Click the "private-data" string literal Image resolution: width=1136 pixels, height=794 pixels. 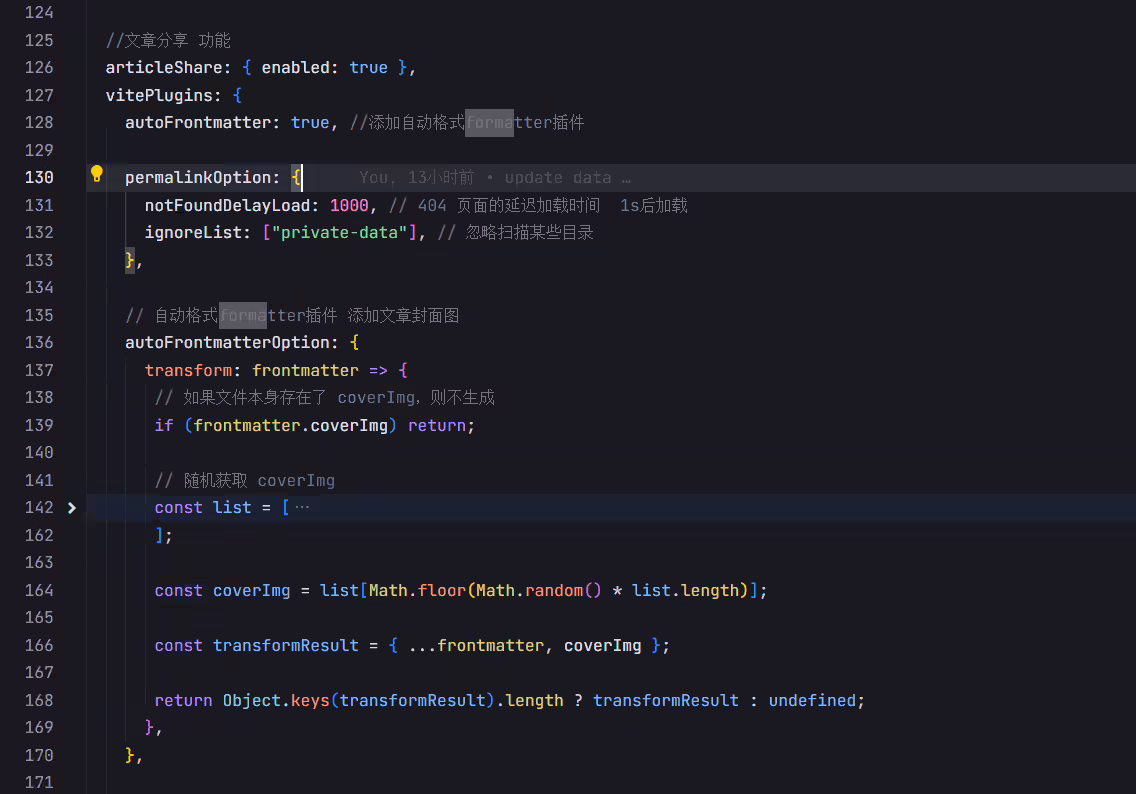coord(339,233)
